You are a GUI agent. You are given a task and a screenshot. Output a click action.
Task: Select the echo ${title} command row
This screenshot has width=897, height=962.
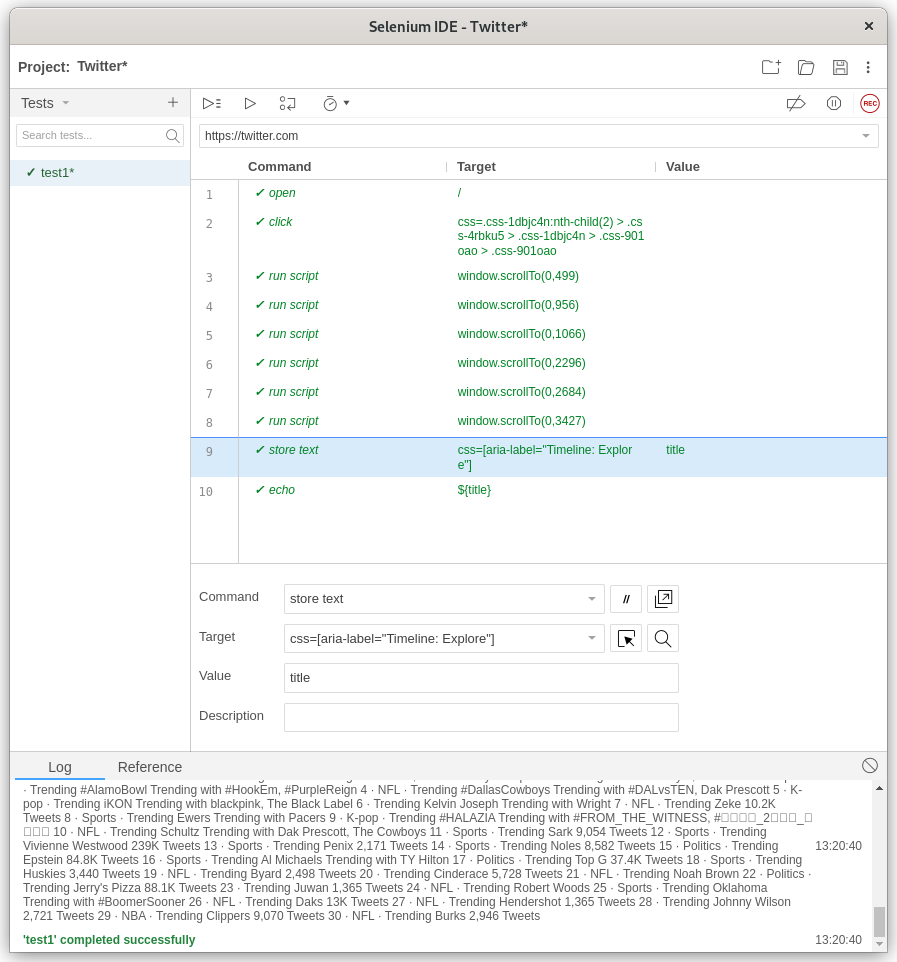click(x=539, y=490)
